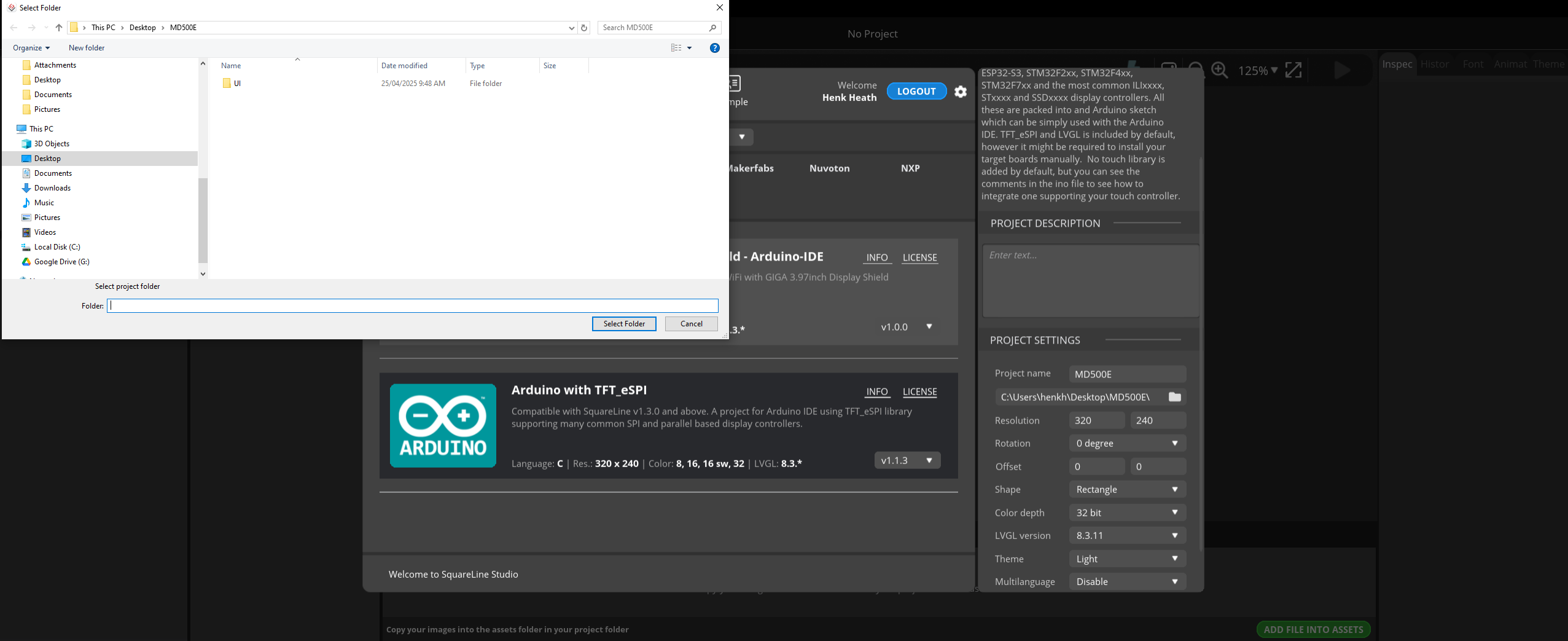Create a New folder
This screenshot has width=1568, height=641.
tap(87, 48)
